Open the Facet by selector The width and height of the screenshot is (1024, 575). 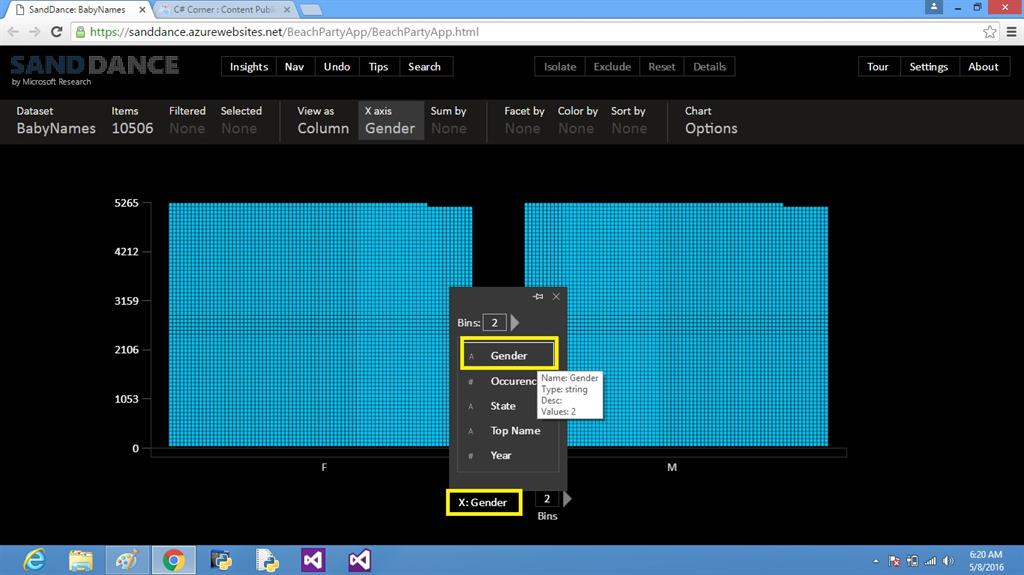524,120
